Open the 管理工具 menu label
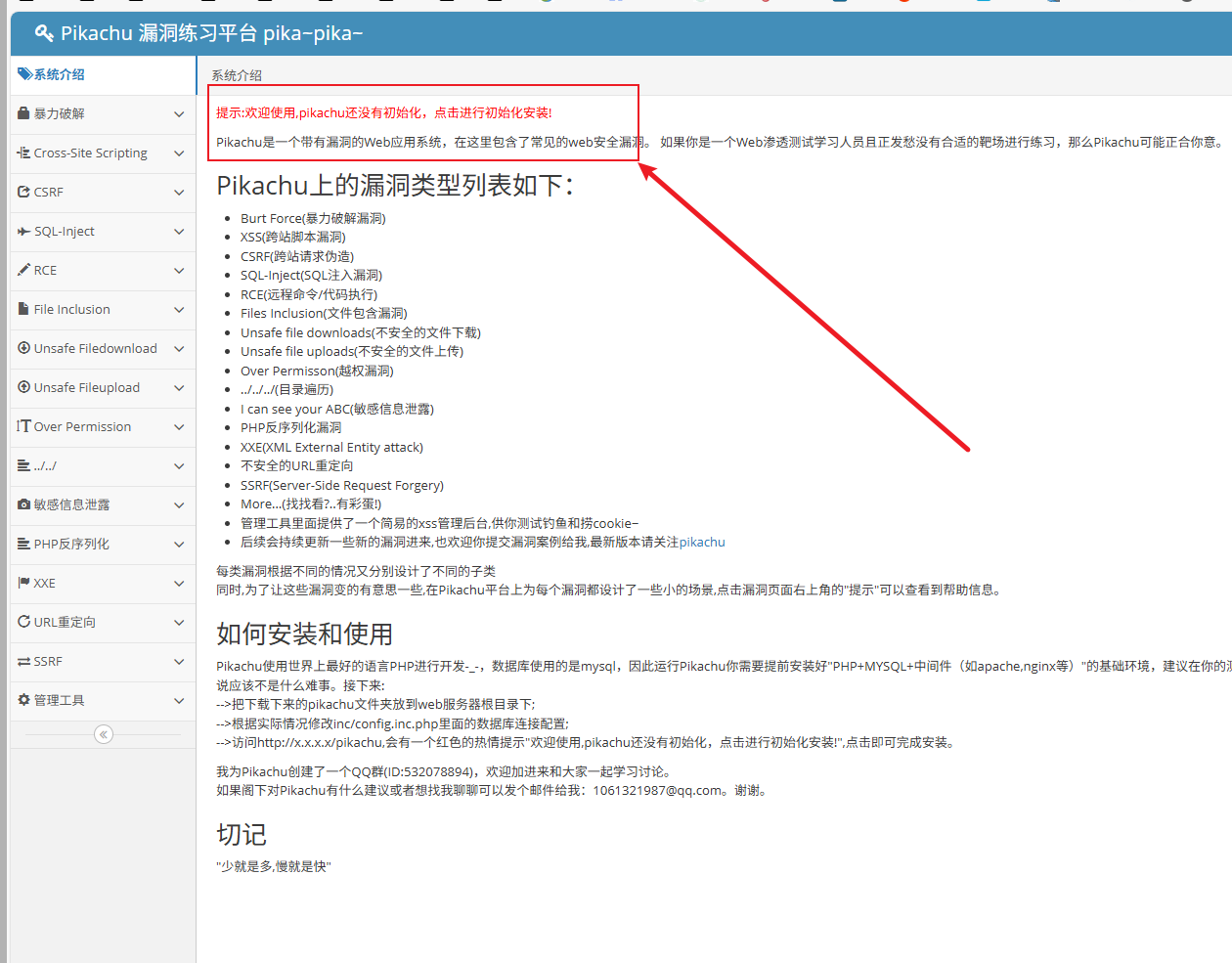Screen dimensions: 1232x963 click(x=60, y=700)
